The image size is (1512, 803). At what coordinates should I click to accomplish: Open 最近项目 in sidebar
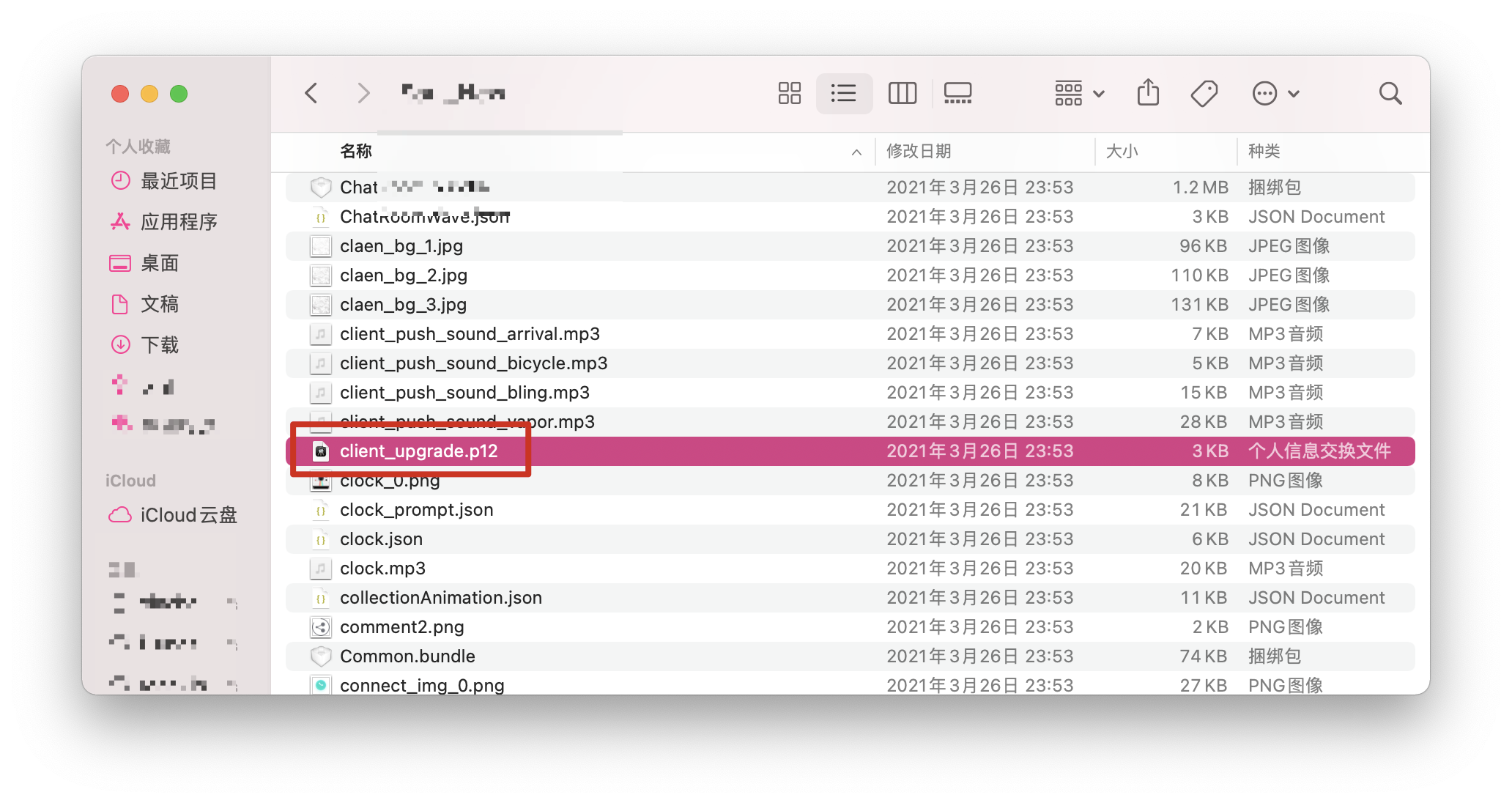178,181
